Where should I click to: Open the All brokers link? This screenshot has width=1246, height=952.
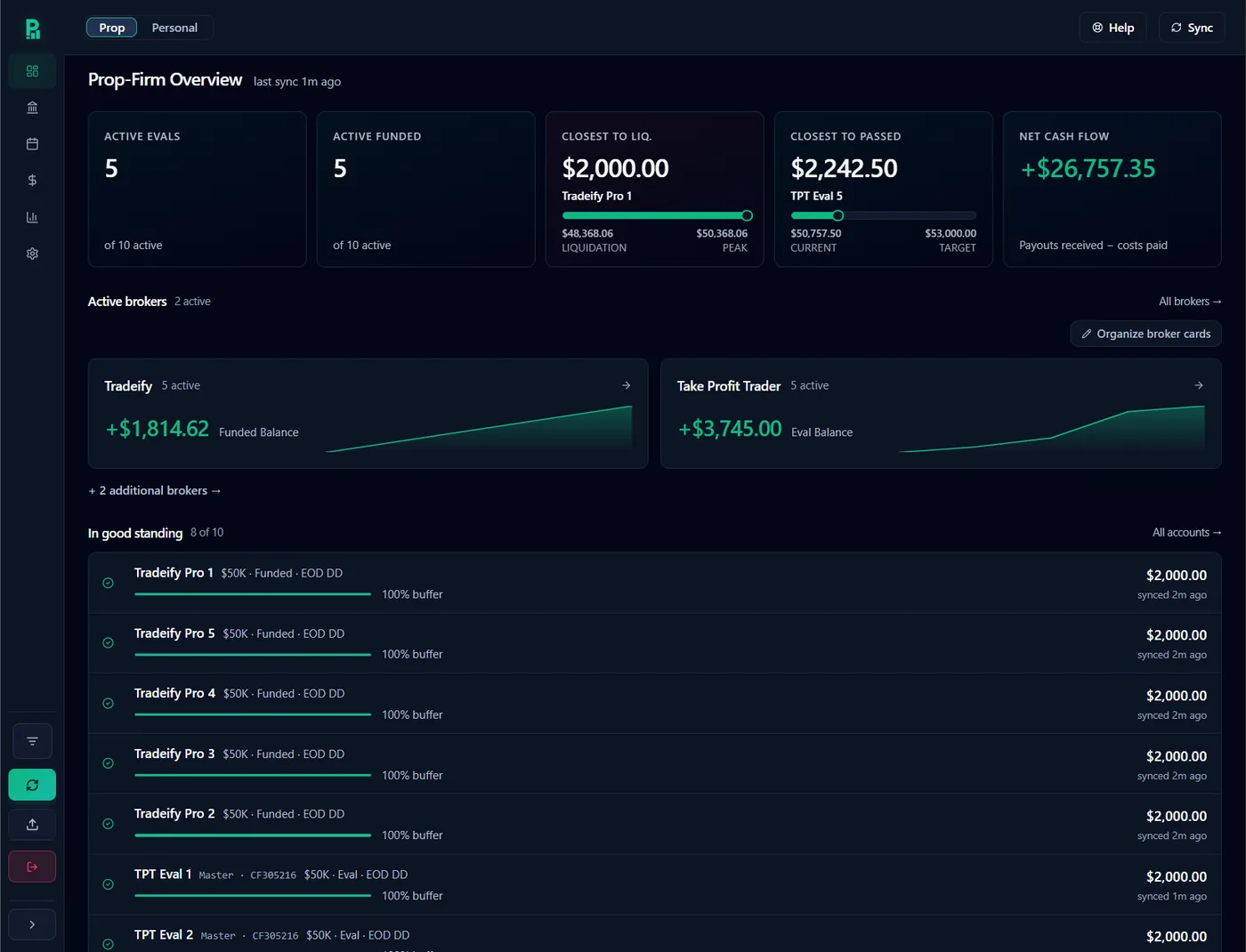(1190, 302)
